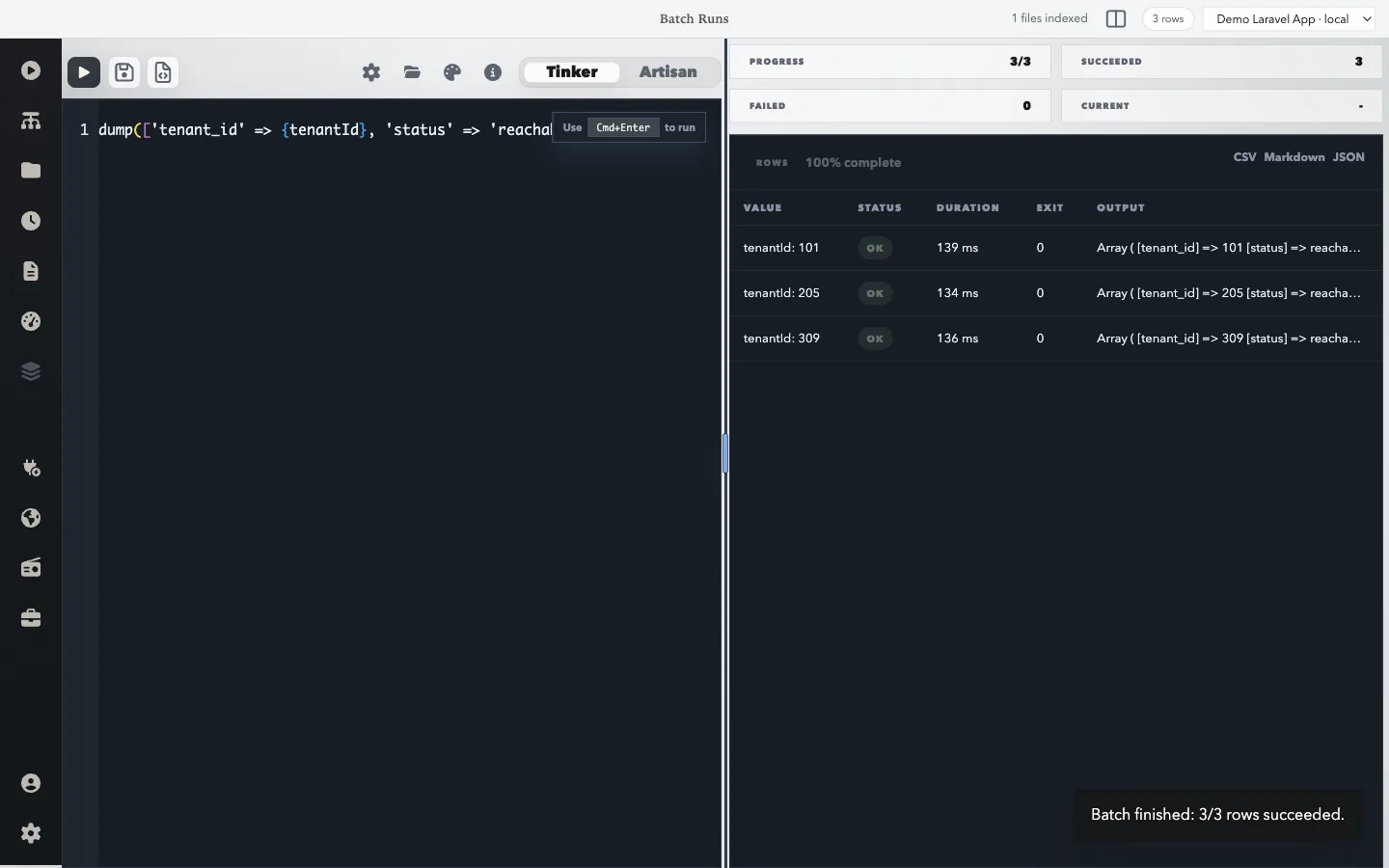This screenshot has width=1389, height=868.
Task: Open output text for tenant 309 row
Action: (1229, 339)
